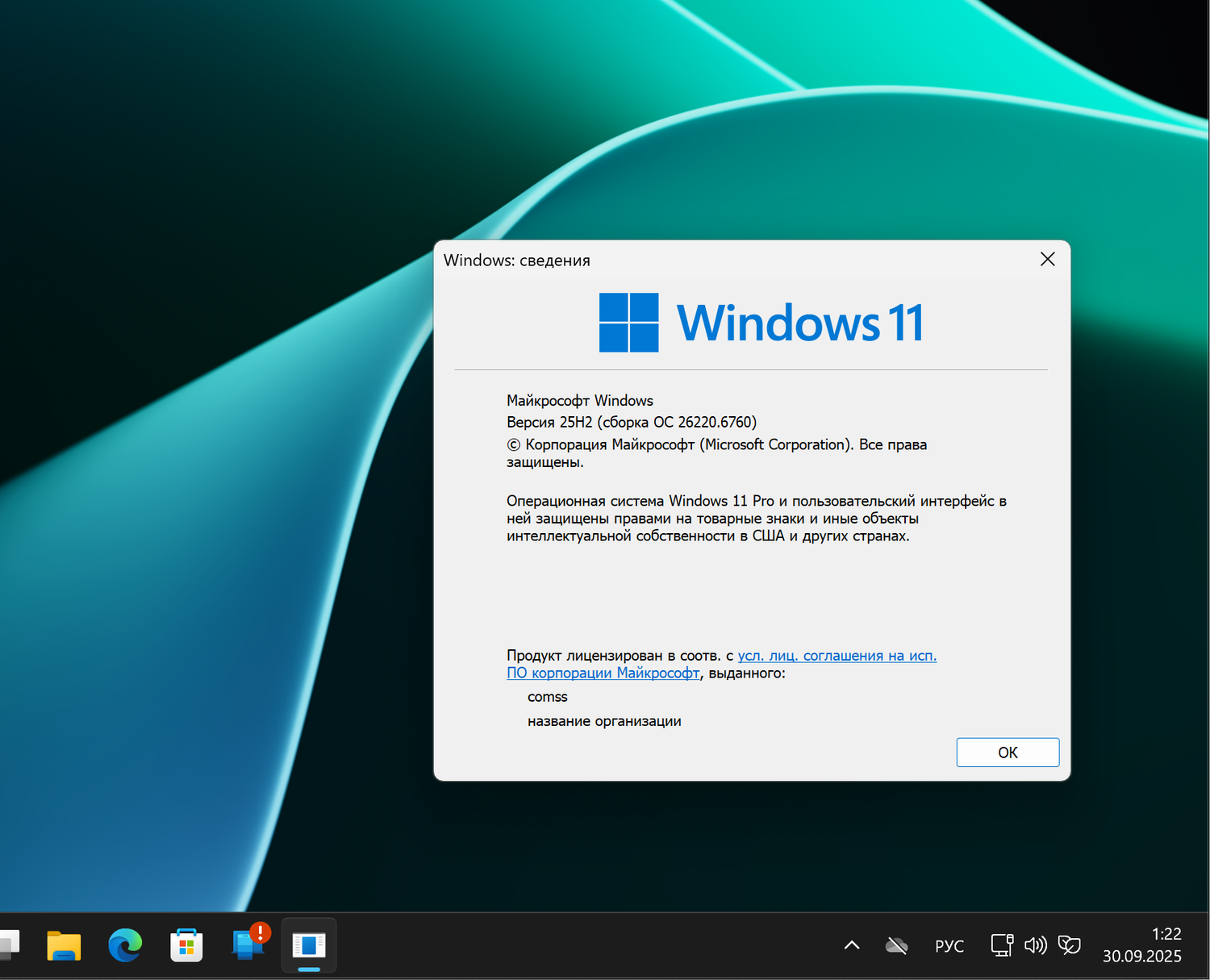Open File Explorer from the taskbar
This screenshot has height=980, width=1210.
pyautogui.click(x=64, y=945)
